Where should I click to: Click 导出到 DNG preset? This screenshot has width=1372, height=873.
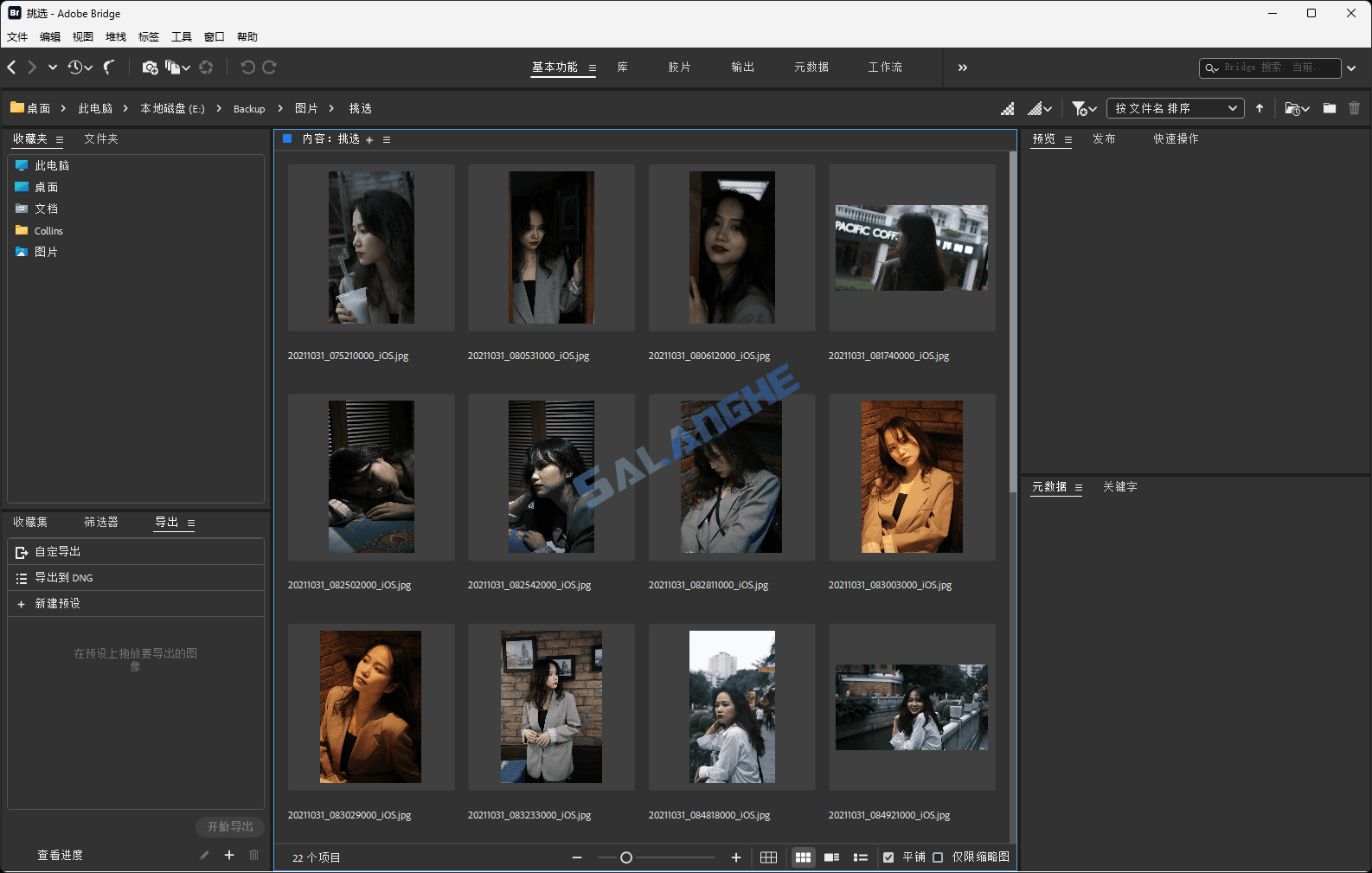click(x=136, y=578)
